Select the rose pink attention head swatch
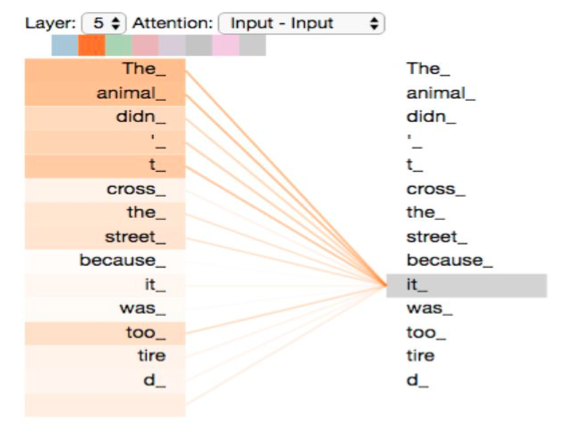566x435 pixels. (145, 45)
